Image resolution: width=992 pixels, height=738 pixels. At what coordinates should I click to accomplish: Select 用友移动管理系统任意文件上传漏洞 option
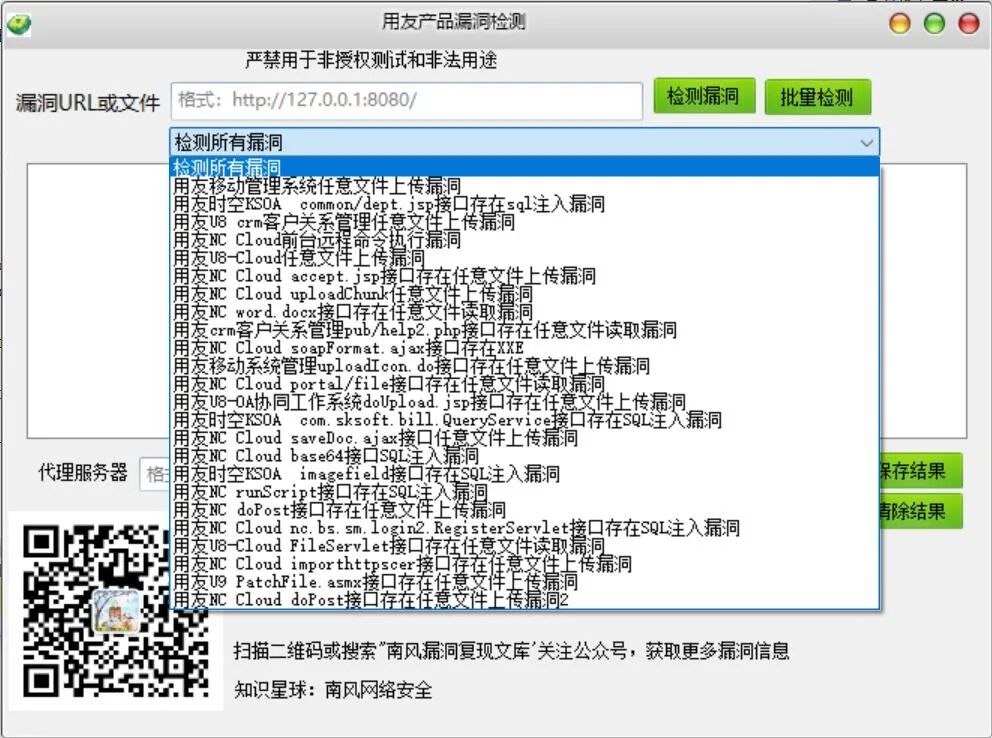click(524, 186)
